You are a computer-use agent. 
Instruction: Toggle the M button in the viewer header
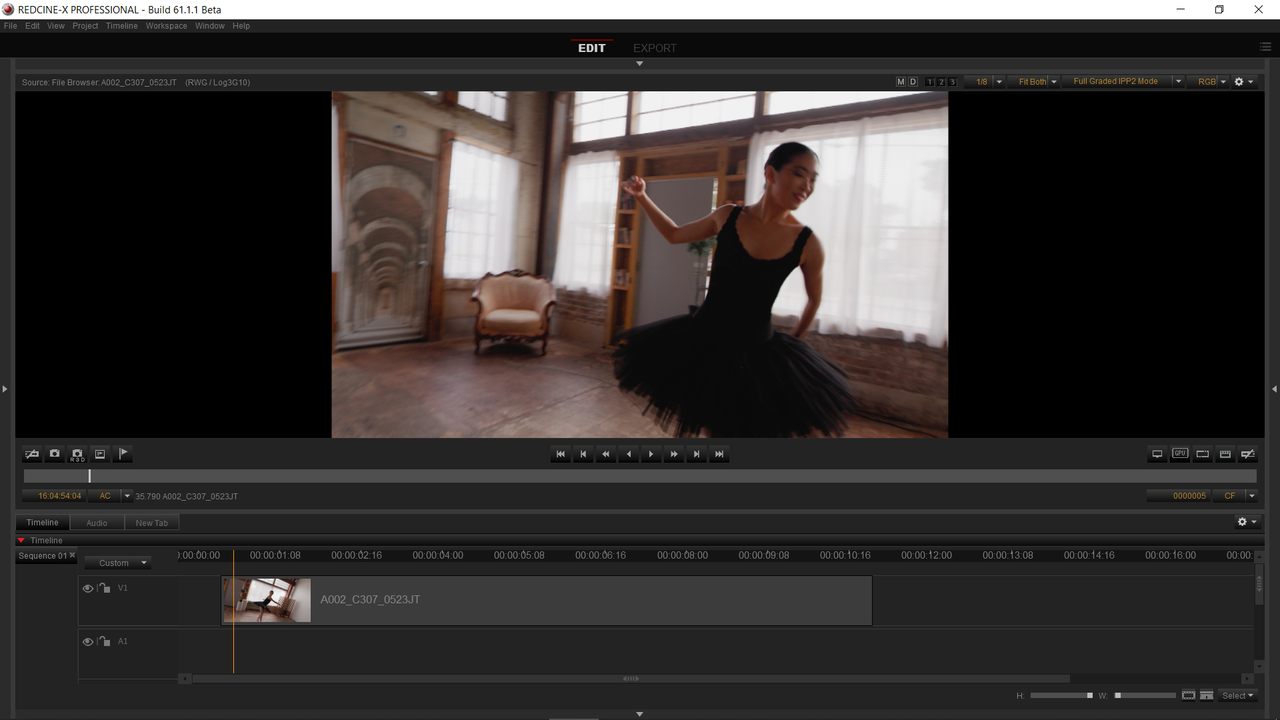pos(900,82)
